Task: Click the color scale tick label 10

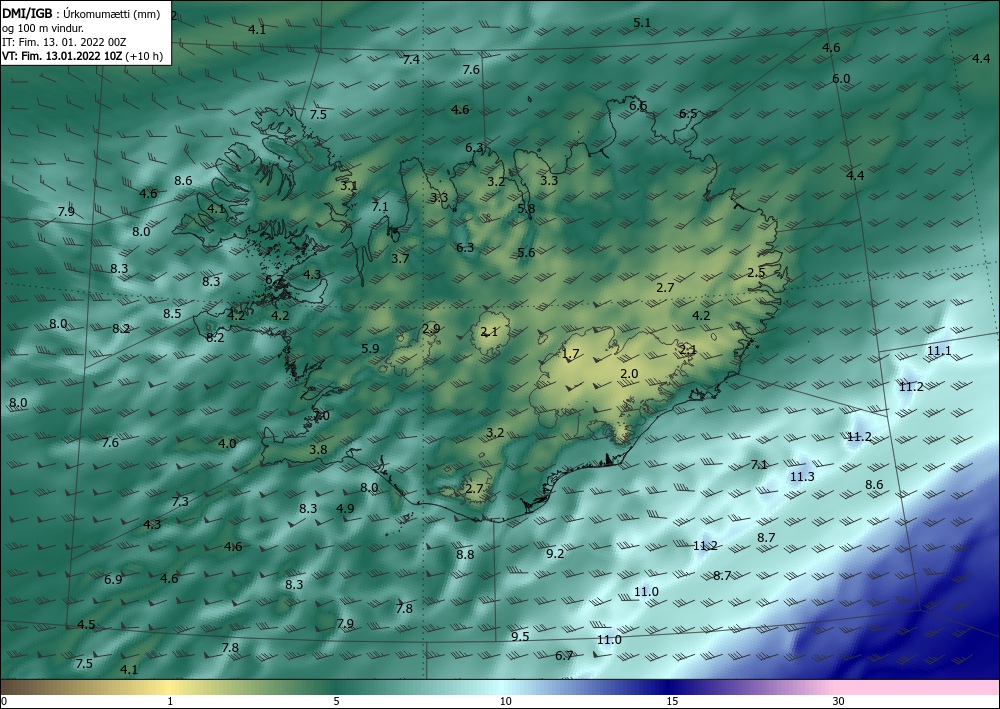Action: coord(506,701)
